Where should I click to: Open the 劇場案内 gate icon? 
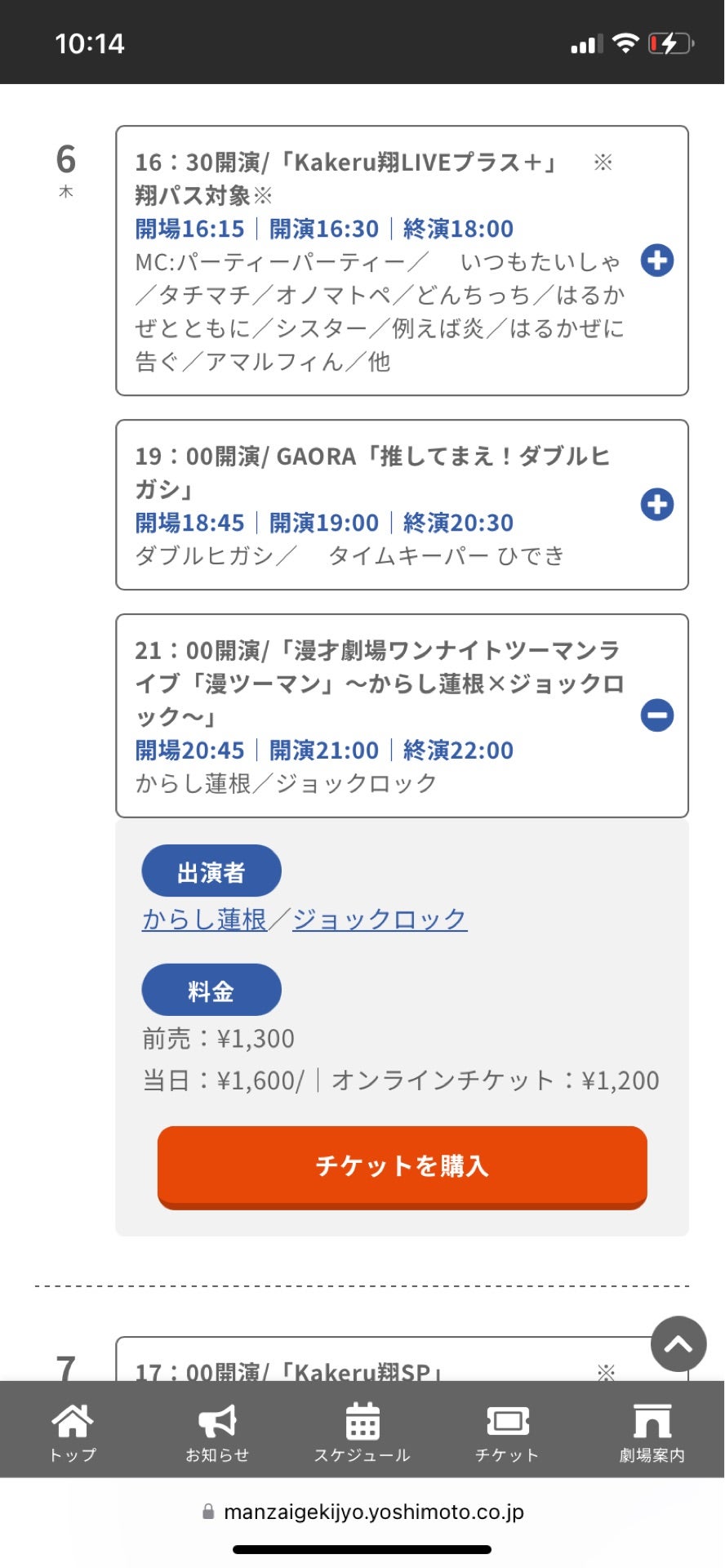coord(652,1423)
